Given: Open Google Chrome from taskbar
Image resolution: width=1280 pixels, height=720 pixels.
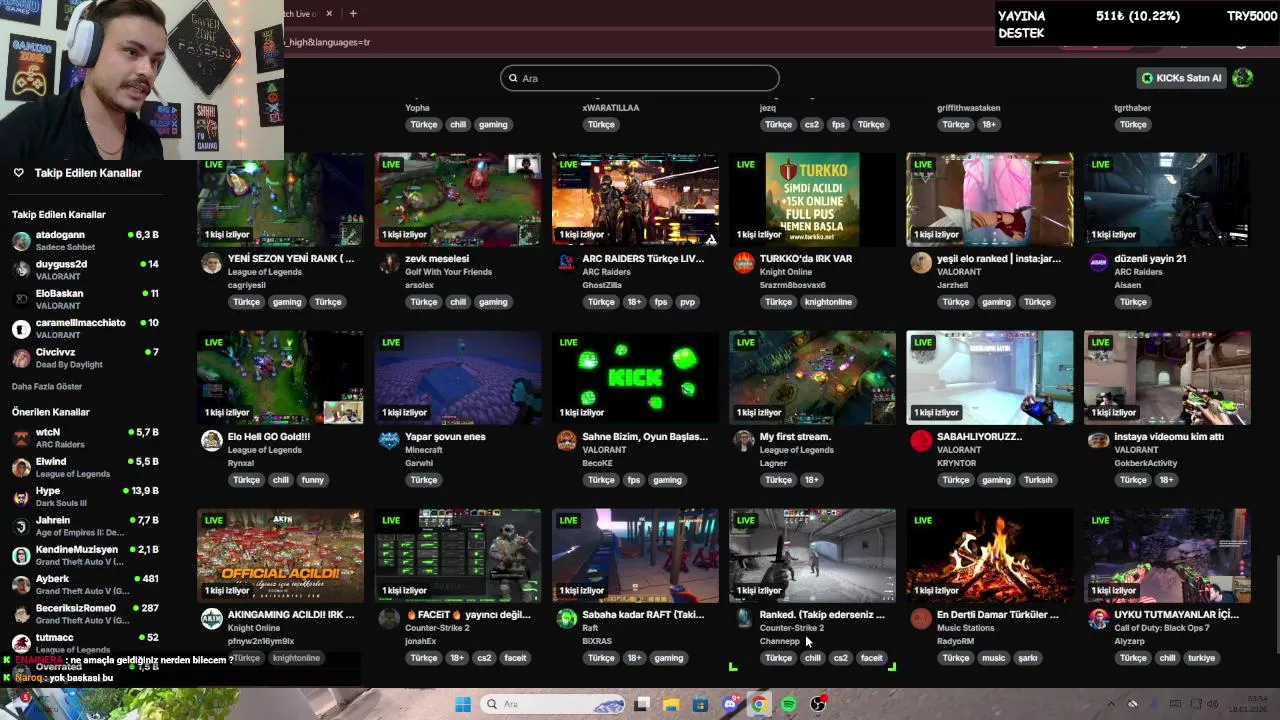Looking at the screenshot, I should [759, 704].
